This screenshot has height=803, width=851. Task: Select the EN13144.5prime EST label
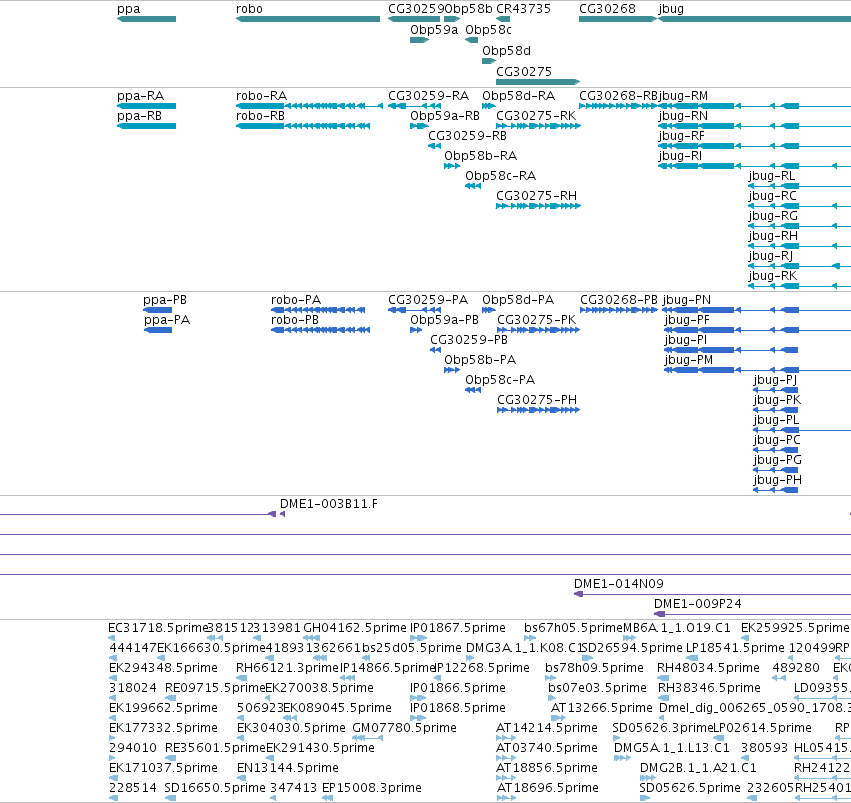[x=288, y=768]
